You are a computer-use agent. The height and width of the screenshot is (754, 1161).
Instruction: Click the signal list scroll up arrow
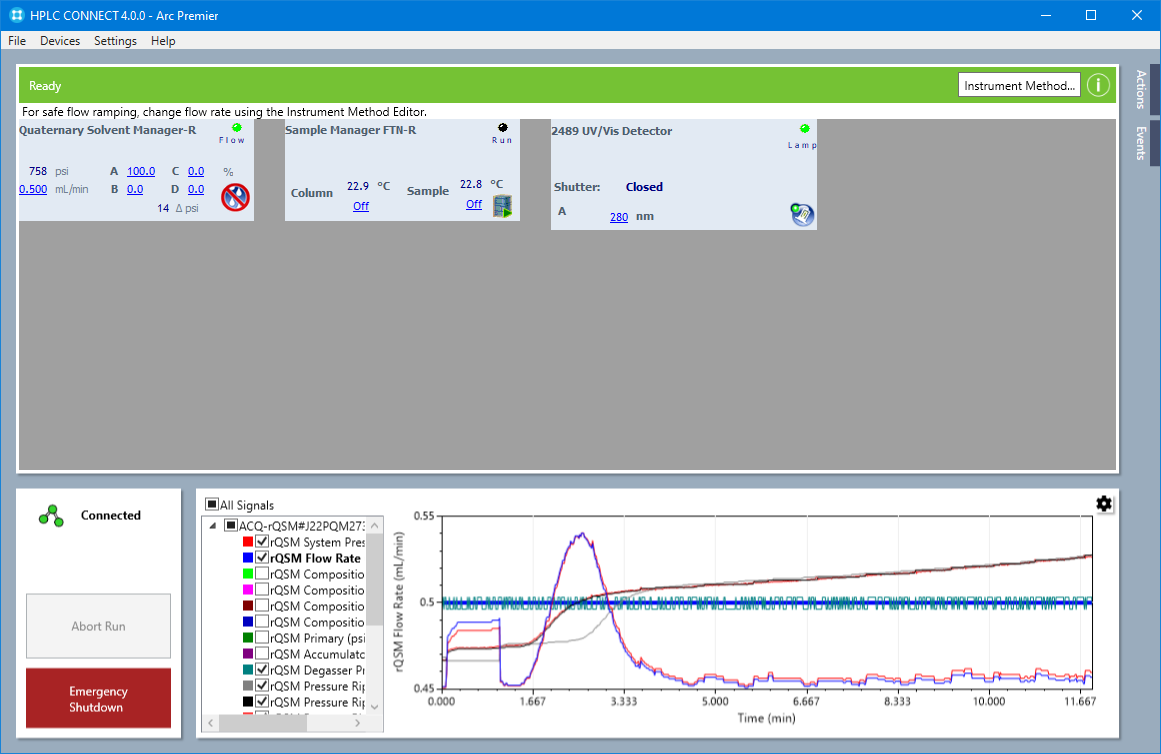(375, 525)
